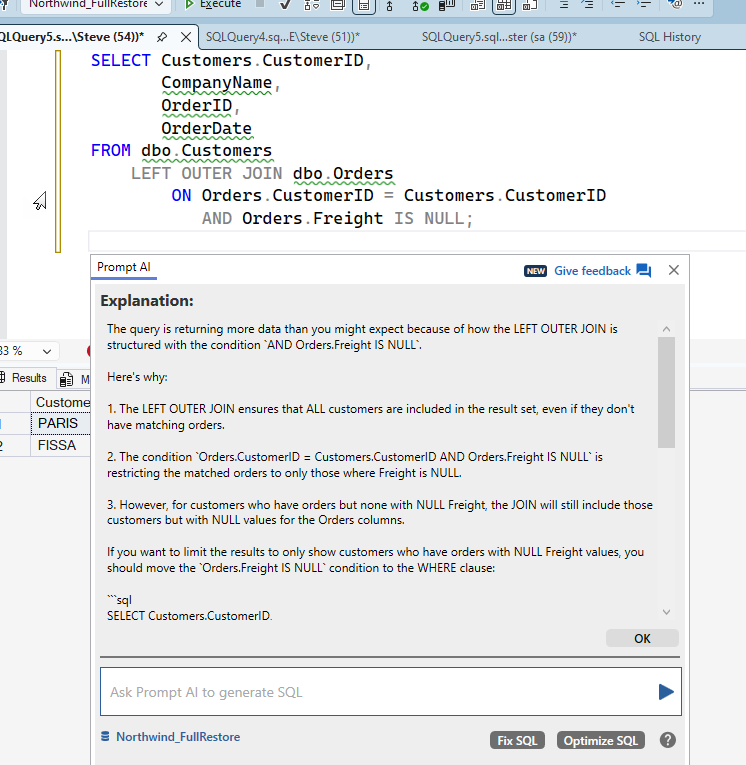Click the Northwind_FullRestore database icon in the panel footer
Image resolution: width=746 pixels, height=765 pixels.
[105, 737]
